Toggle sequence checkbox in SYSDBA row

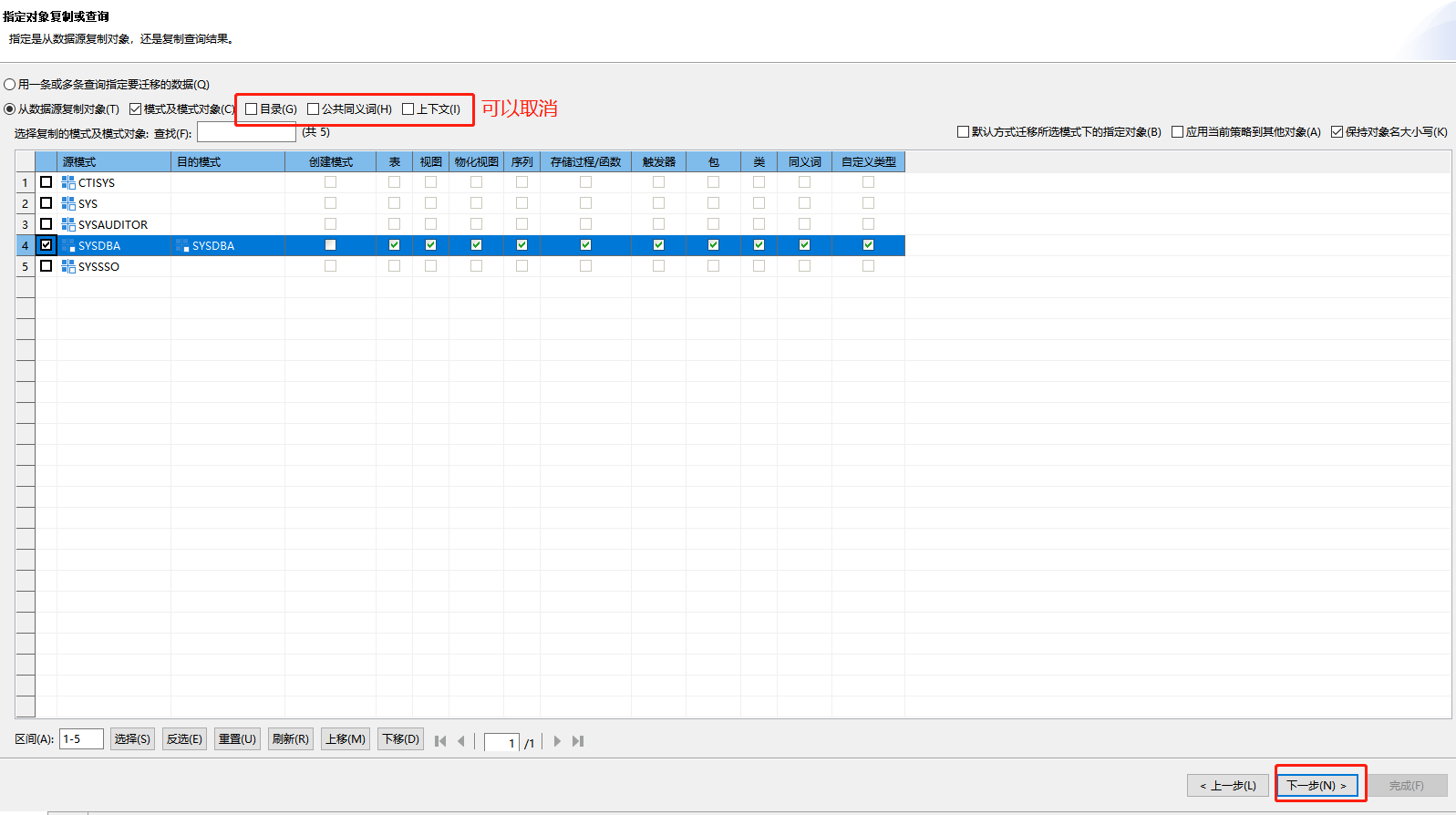(x=521, y=244)
